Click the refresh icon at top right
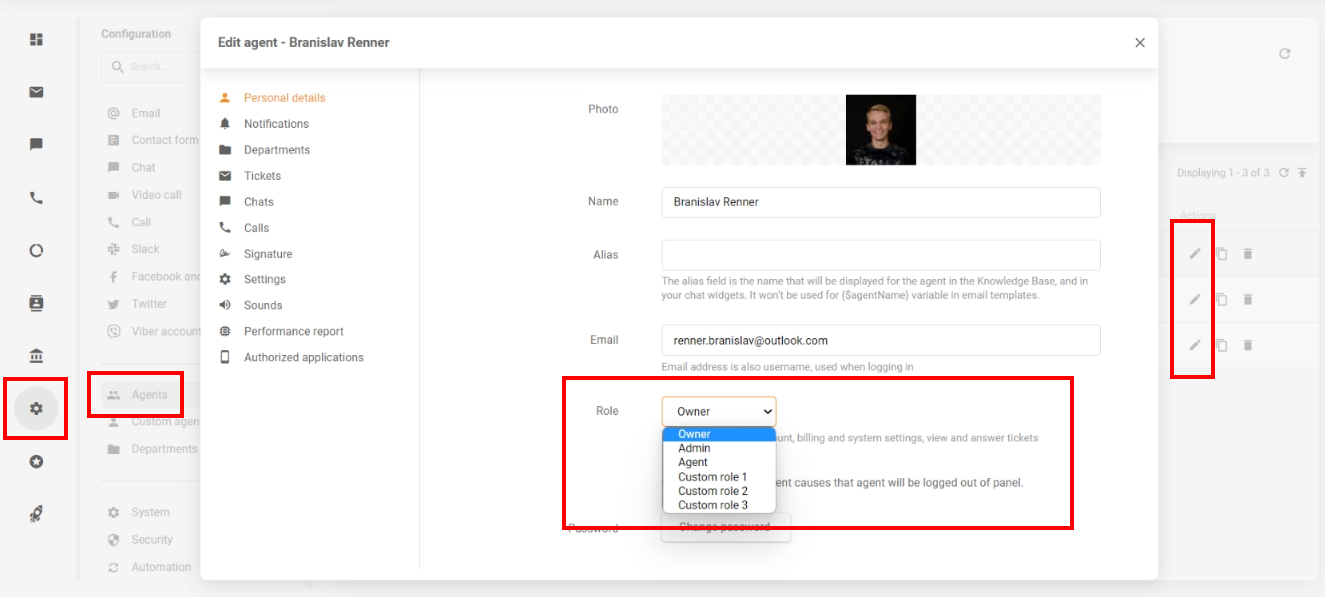The height and width of the screenshot is (597, 1325). [1285, 54]
